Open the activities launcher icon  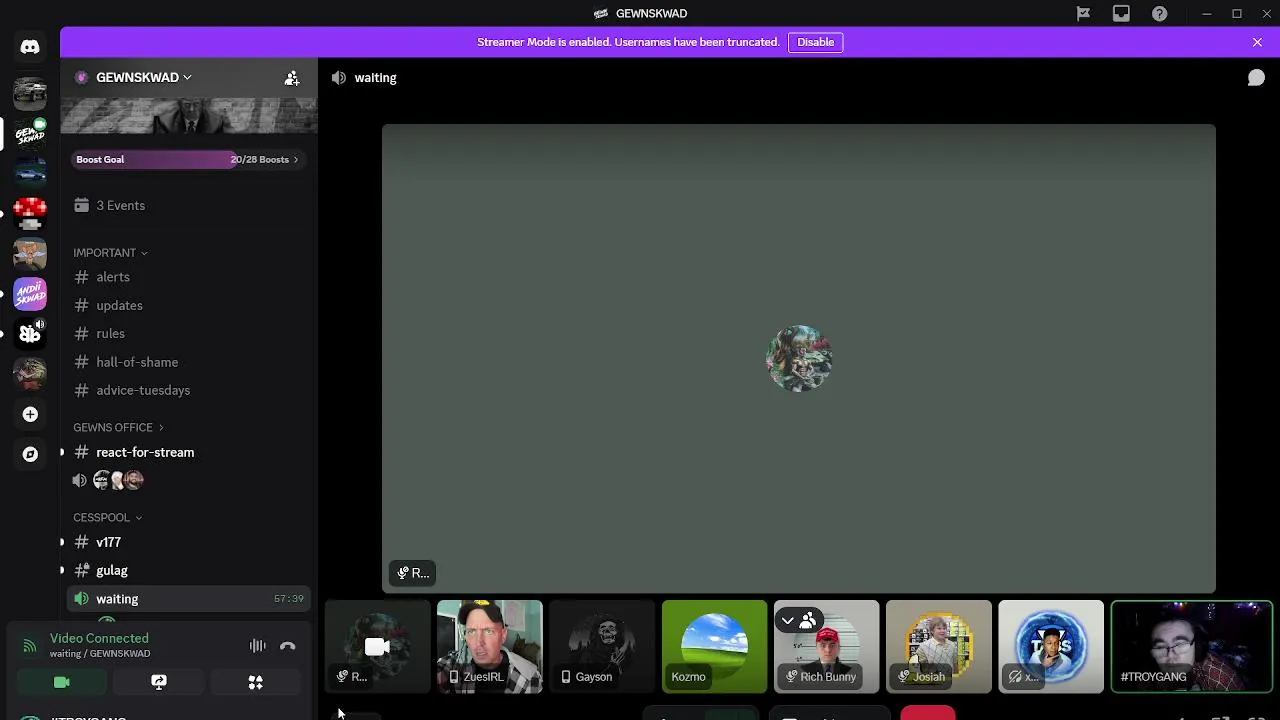(255, 682)
